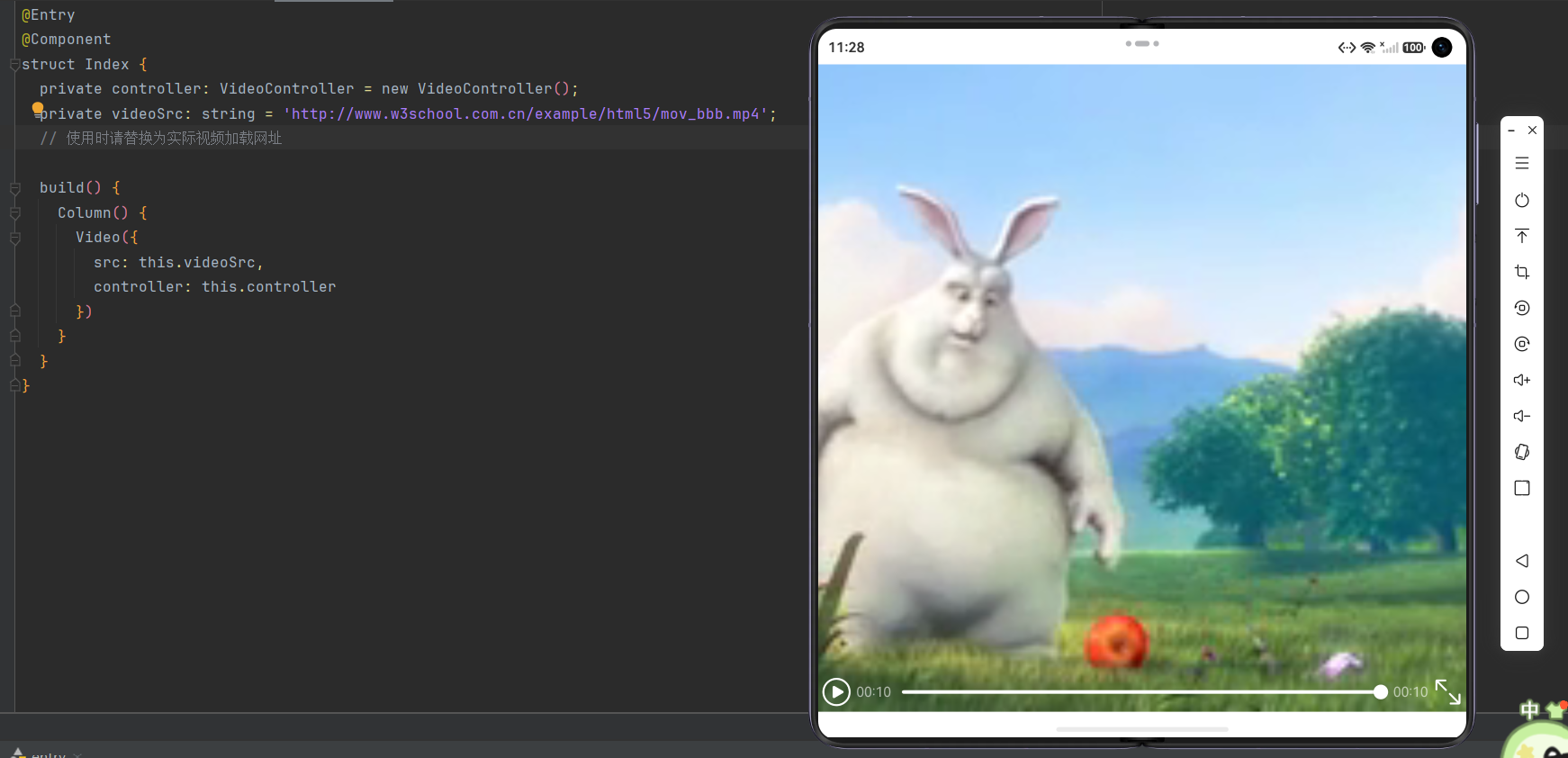Collapse the build() method block

point(14,188)
